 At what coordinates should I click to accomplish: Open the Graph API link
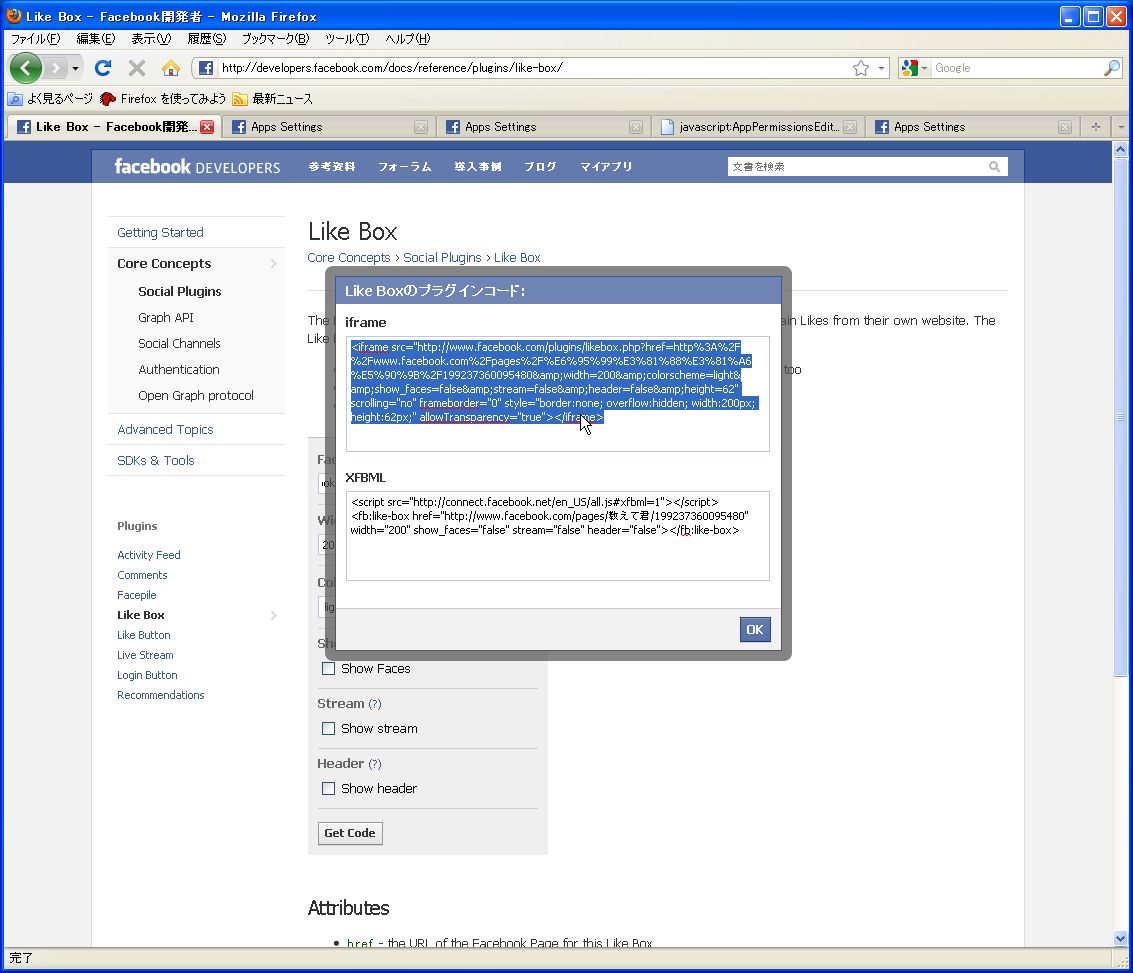(x=165, y=318)
